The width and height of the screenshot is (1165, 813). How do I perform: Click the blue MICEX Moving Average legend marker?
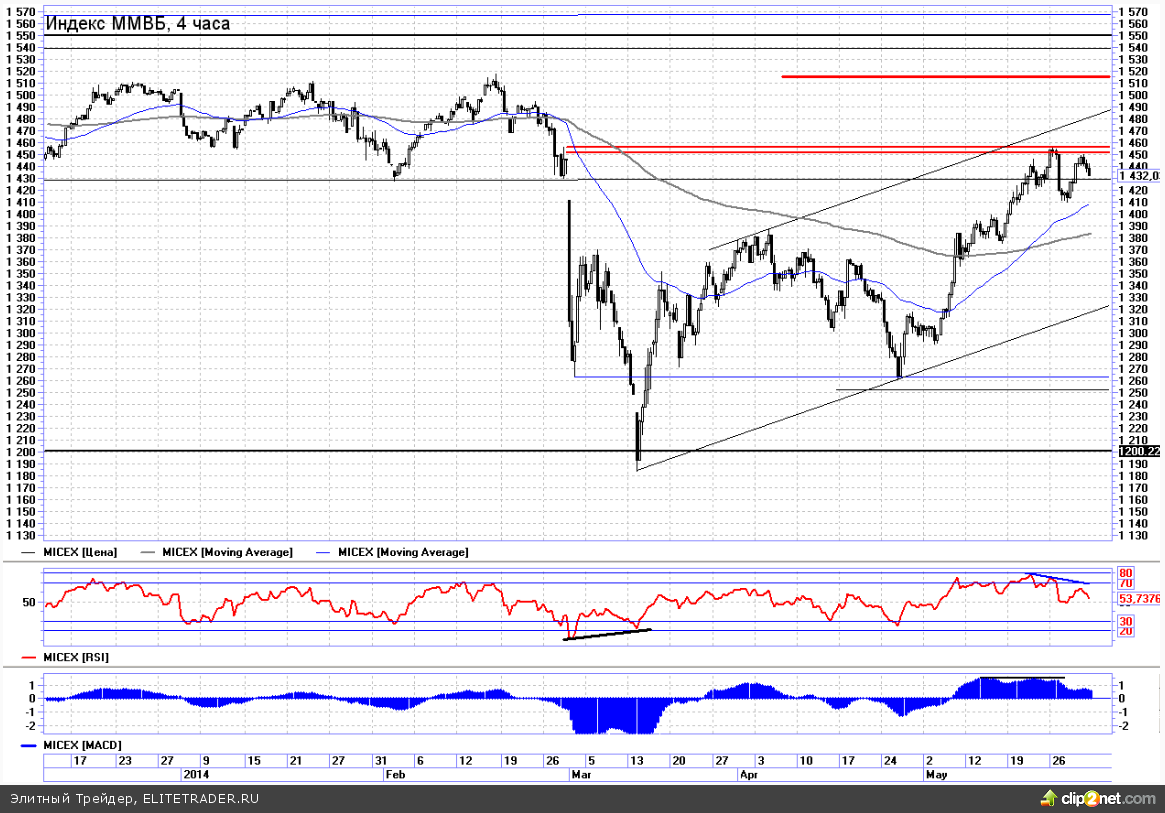click(323, 552)
